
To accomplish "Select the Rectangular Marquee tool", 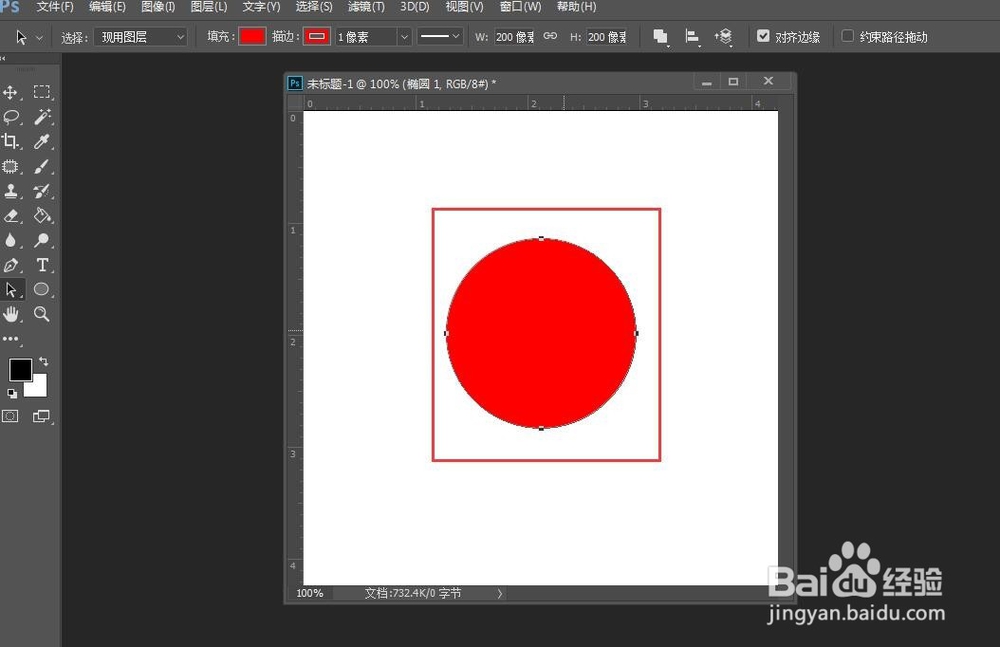I will (42, 93).
